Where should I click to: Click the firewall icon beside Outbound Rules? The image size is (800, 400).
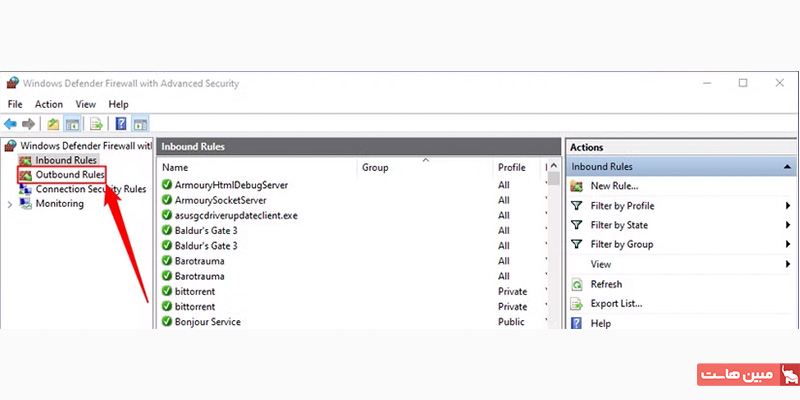[x=25, y=175]
